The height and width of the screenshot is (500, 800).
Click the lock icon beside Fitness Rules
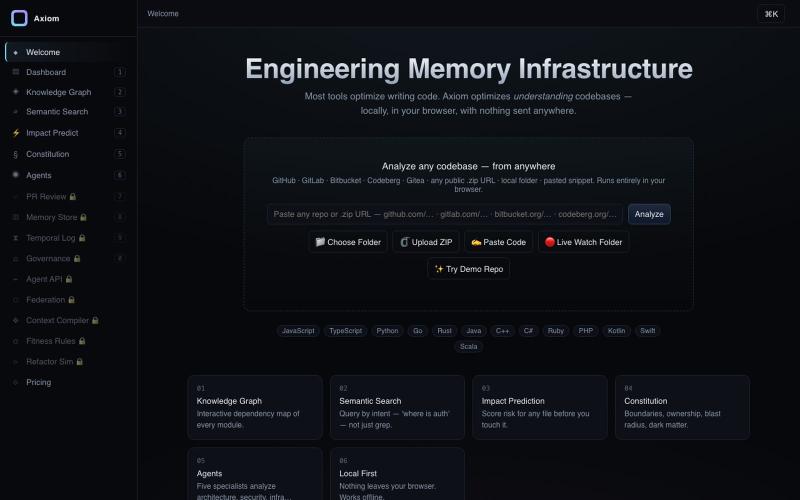pyautogui.click(x=82, y=341)
